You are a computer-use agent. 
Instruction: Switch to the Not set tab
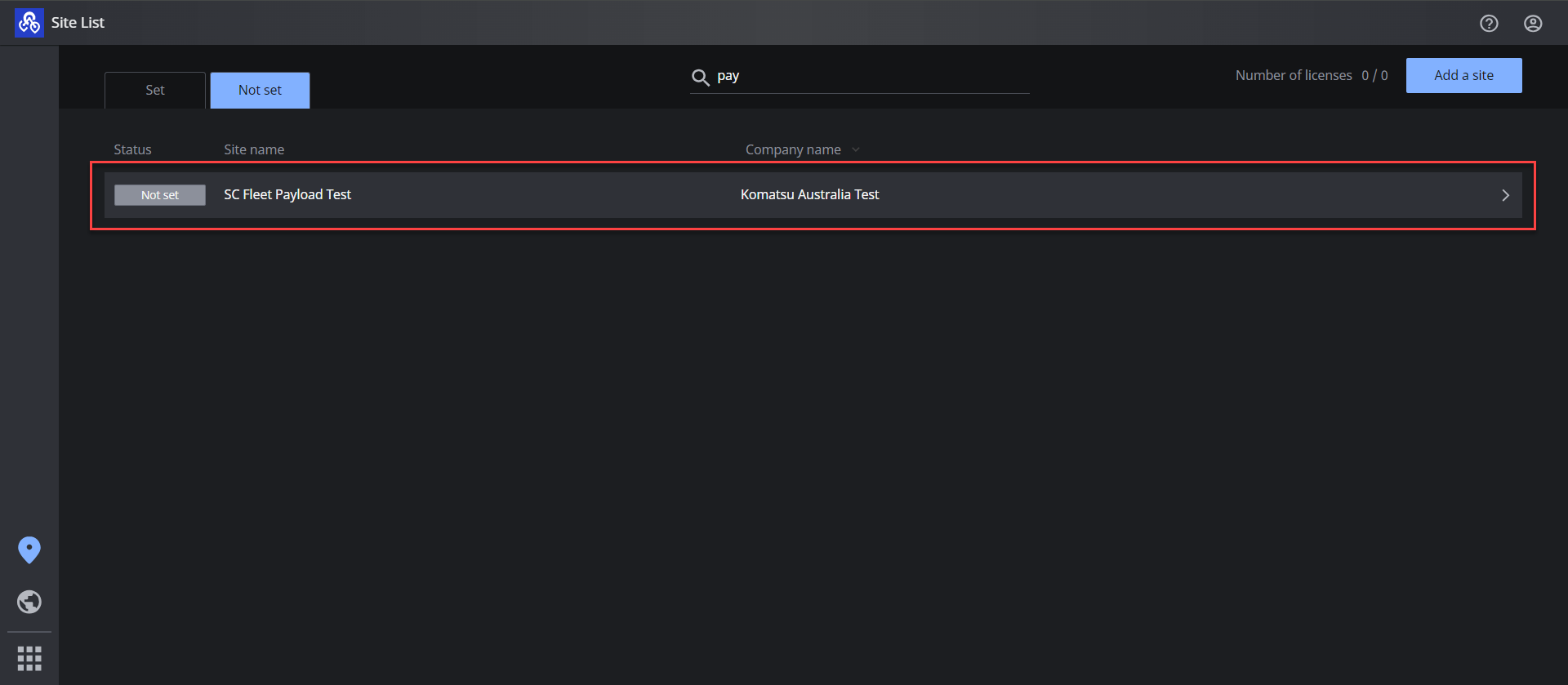(260, 90)
